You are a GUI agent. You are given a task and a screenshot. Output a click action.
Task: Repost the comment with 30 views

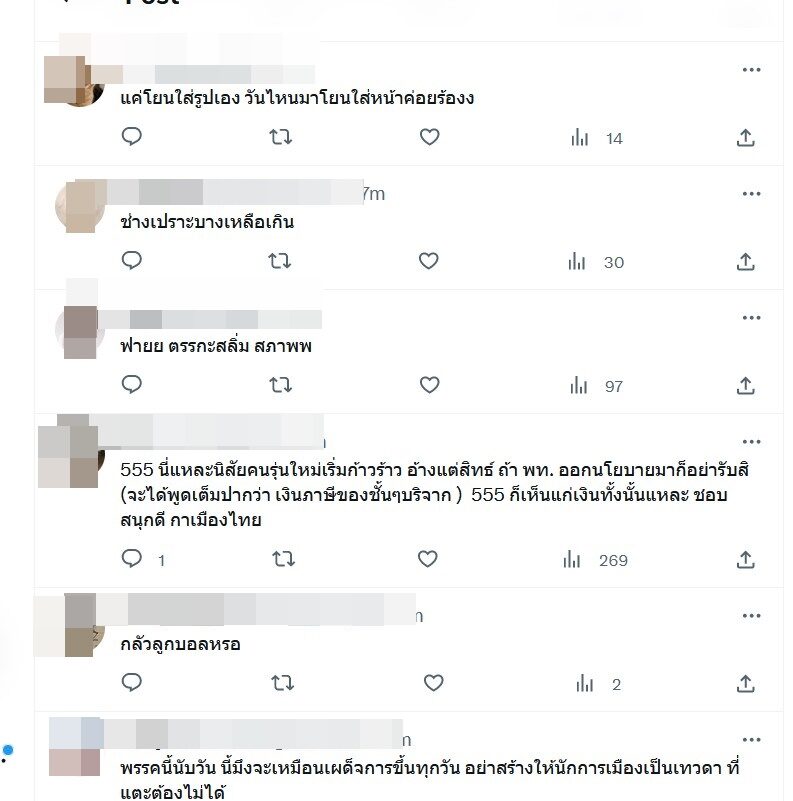click(x=279, y=261)
